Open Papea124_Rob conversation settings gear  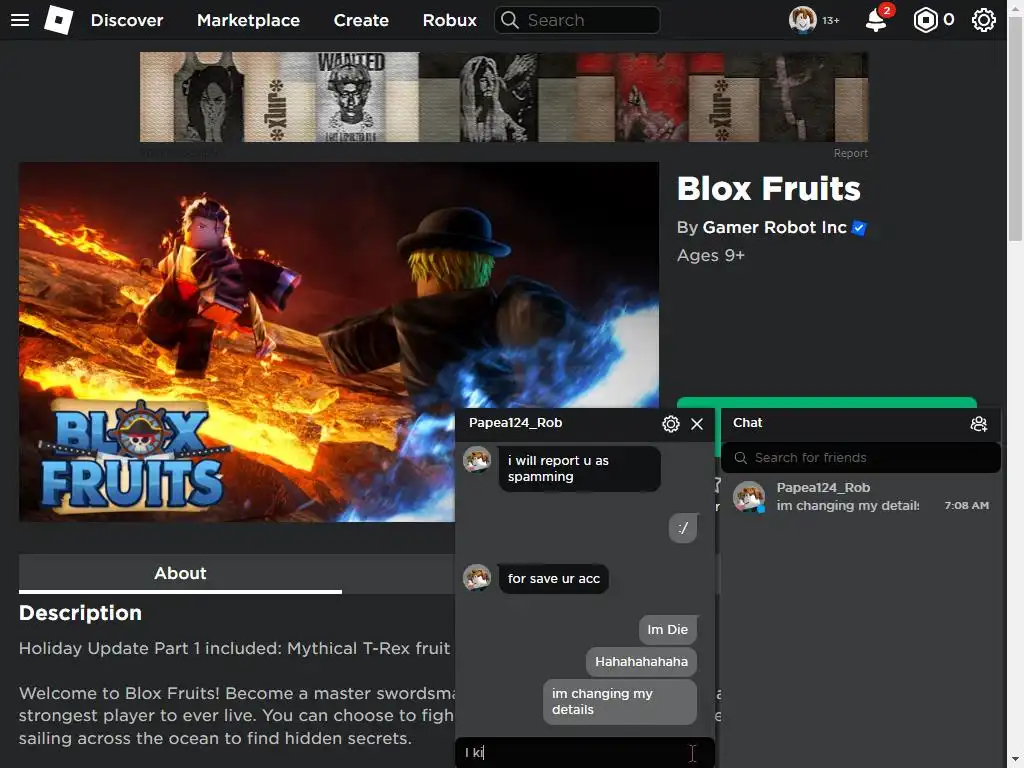pos(671,424)
